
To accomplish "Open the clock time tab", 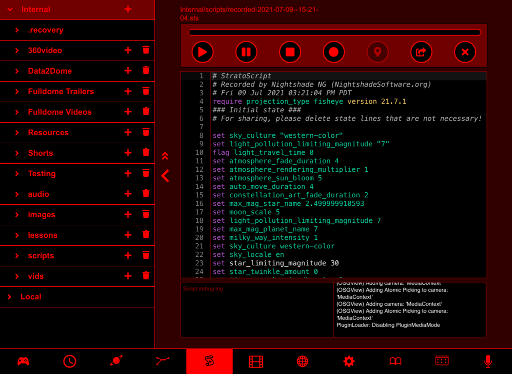I will (70, 361).
